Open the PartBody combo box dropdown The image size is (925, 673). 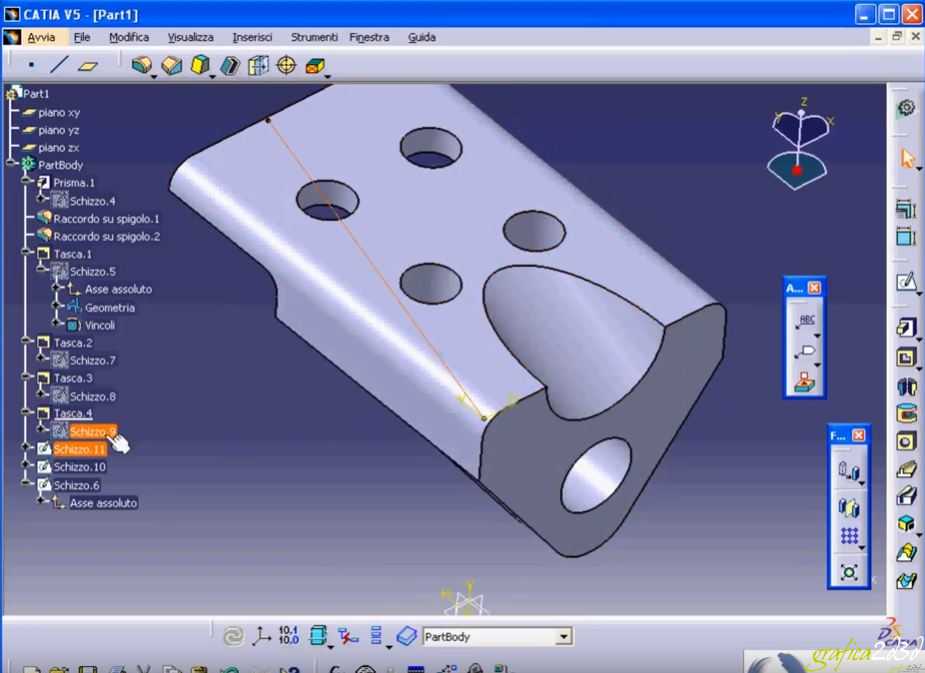coord(564,637)
